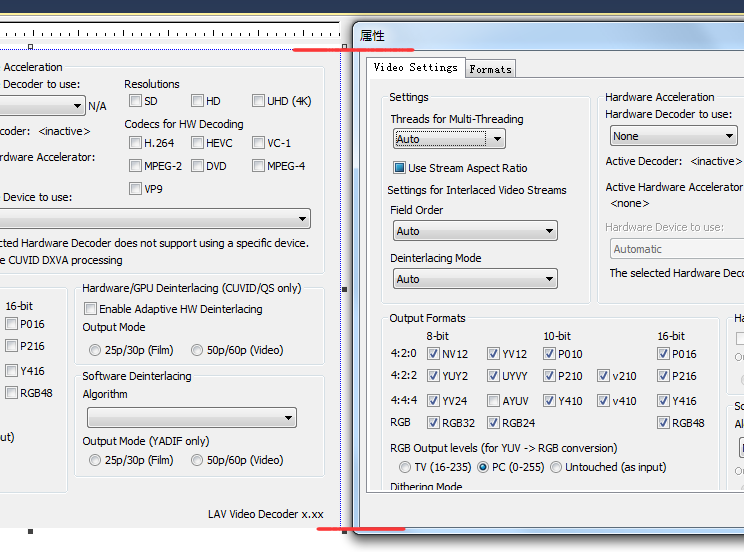The image size is (744, 552).
Task: Open the Deinterlacing Mode dropdown
Action: tap(475, 279)
